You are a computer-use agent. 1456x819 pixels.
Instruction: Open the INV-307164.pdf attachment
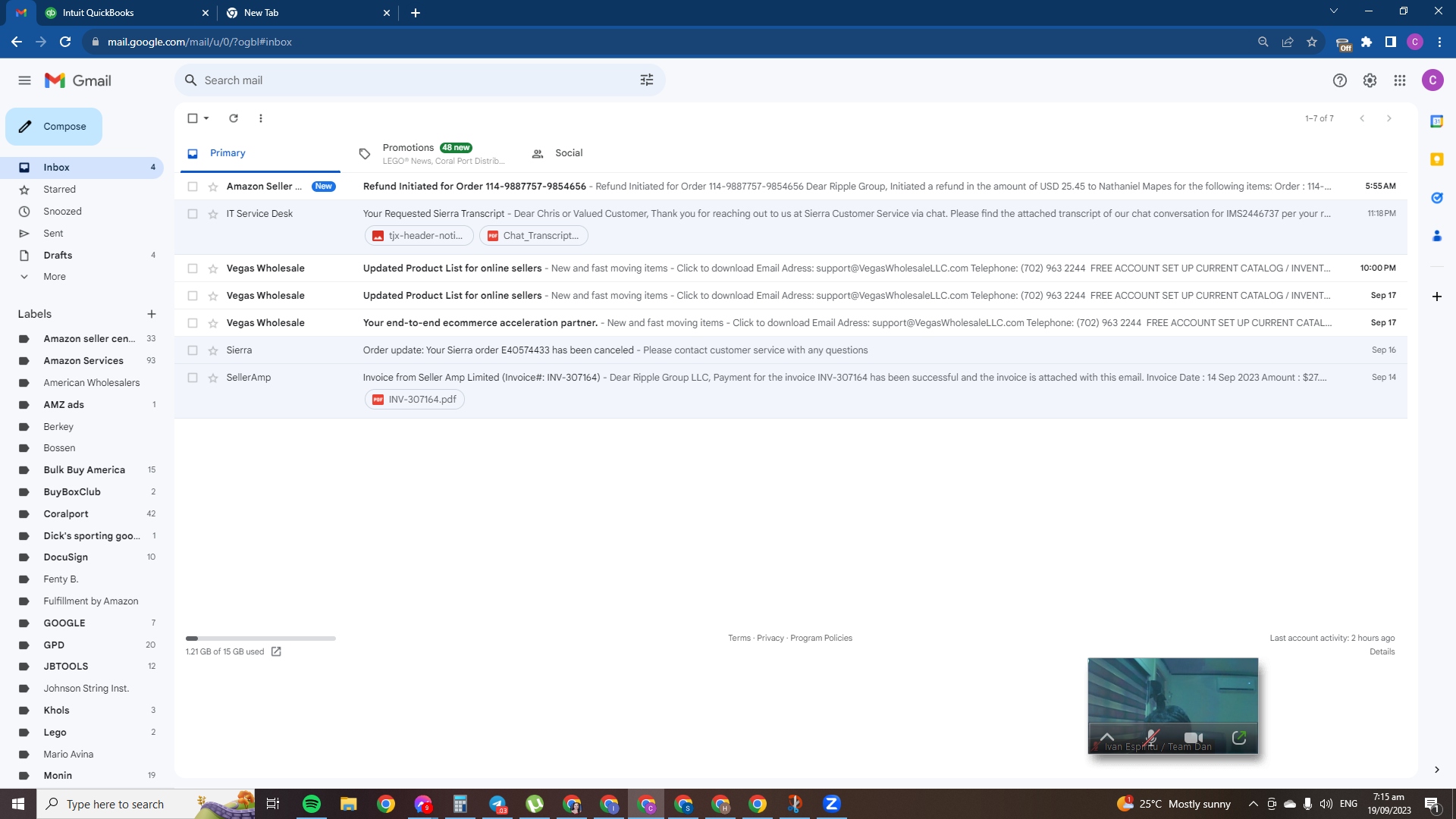(415, 400)
